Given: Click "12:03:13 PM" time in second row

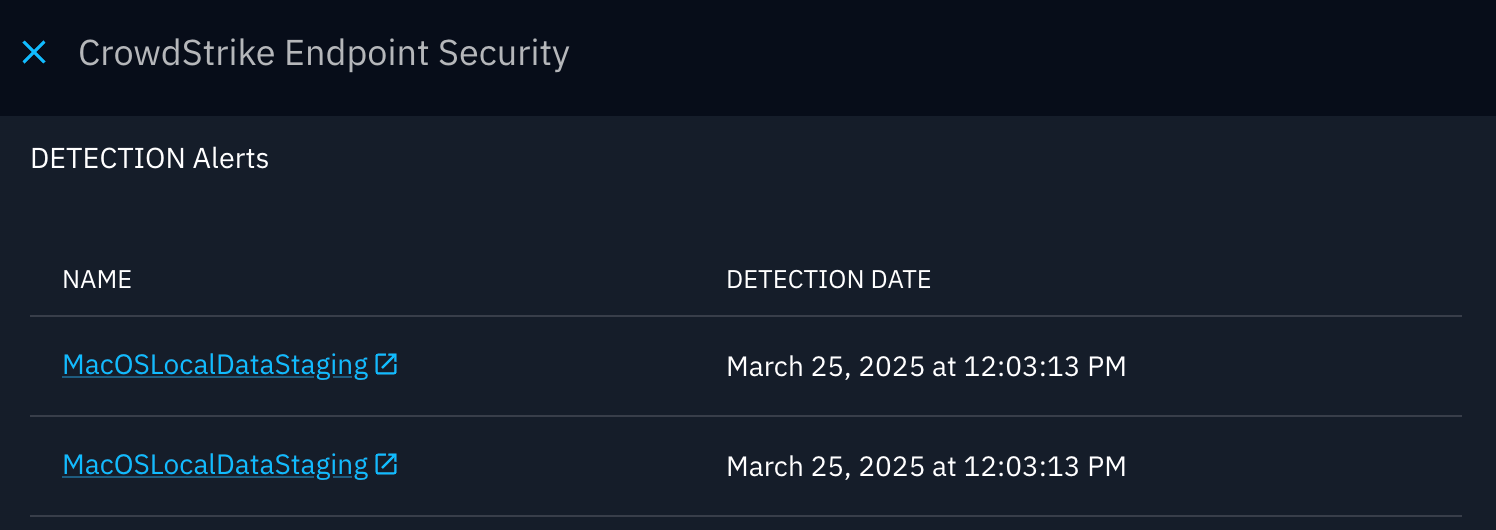Looking at the screenshot, I should point(1044,467).
